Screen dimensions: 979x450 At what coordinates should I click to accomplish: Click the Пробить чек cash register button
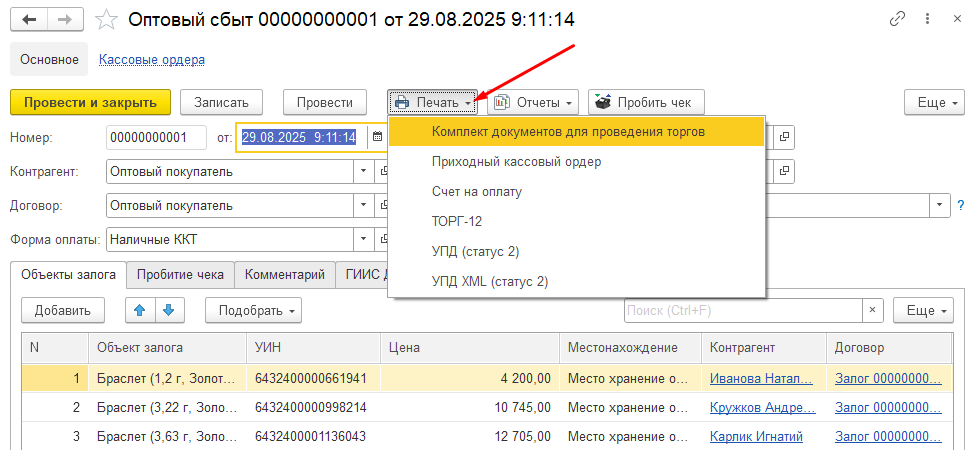(x=647, y=102)
